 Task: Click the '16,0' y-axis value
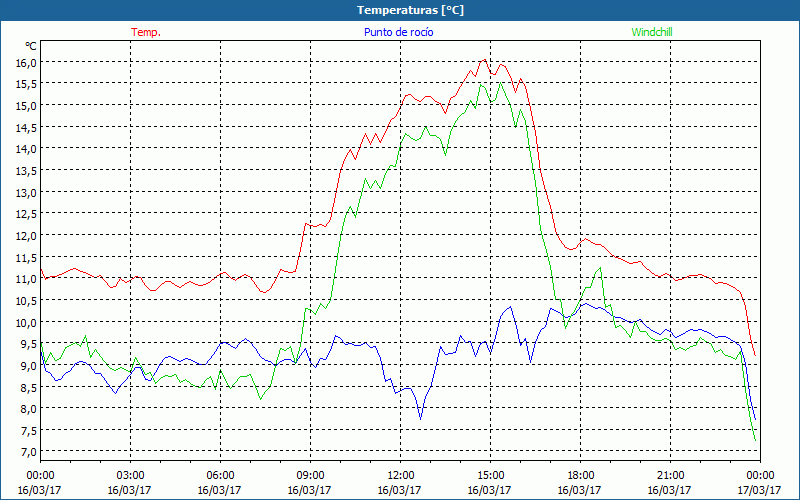[26, 63]
